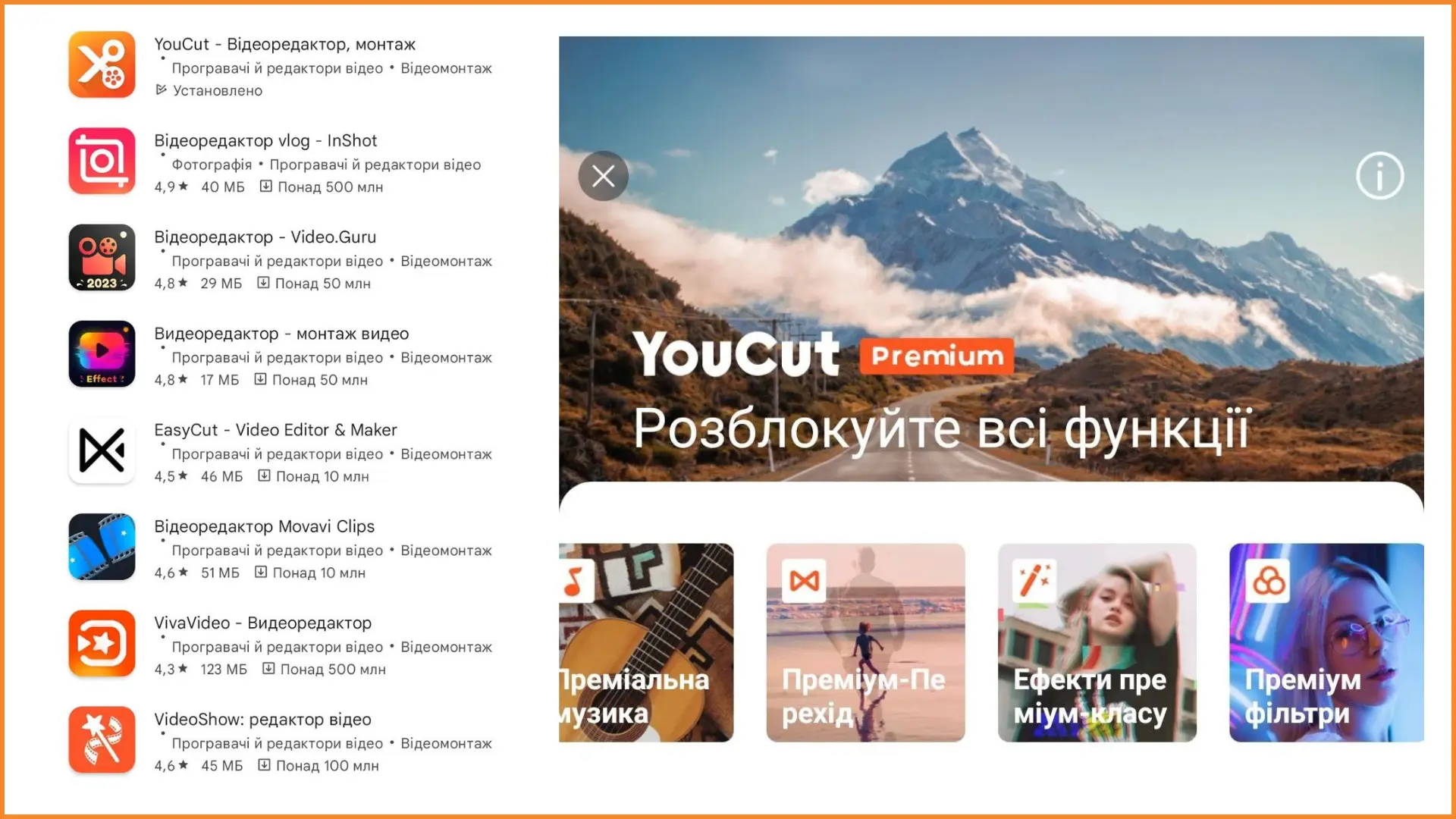Tap the 4,3 star rating of VivaVideo

point(171,669)
